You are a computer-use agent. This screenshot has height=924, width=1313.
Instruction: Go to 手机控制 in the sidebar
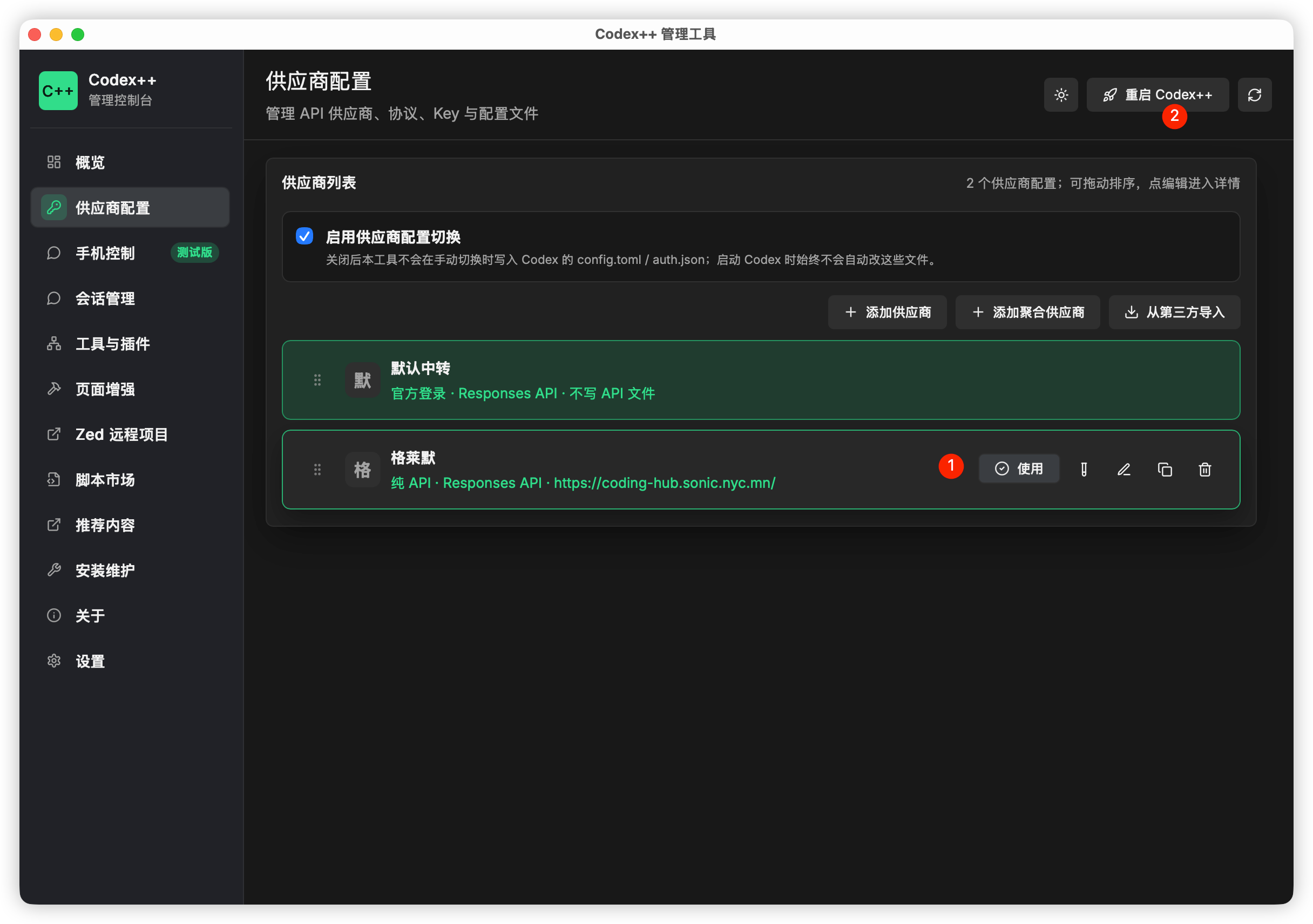click(x=131, y=253)
